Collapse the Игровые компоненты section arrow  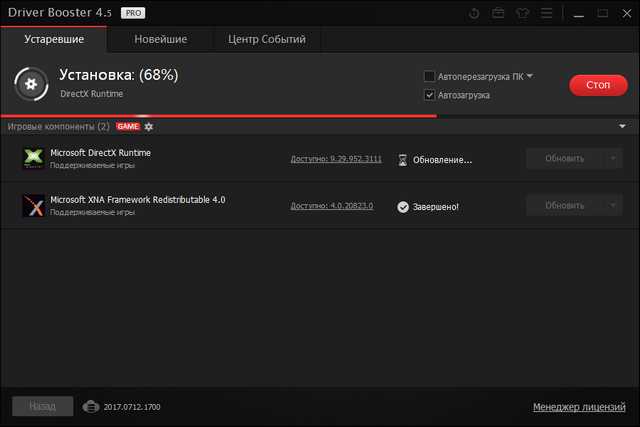pyautogui.click(x=622, y=127)
